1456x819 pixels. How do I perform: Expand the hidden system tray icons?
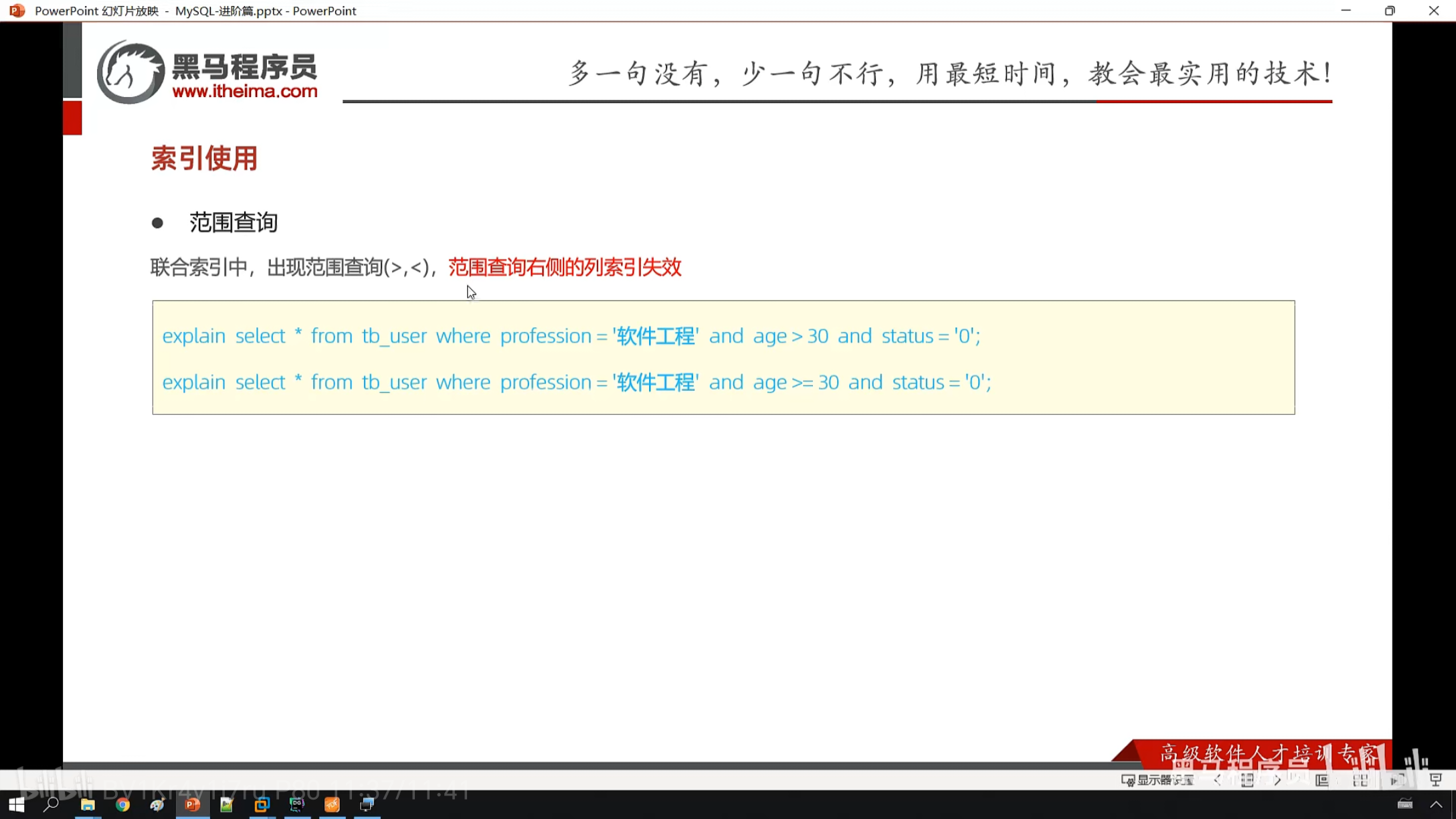[1436, 804]
